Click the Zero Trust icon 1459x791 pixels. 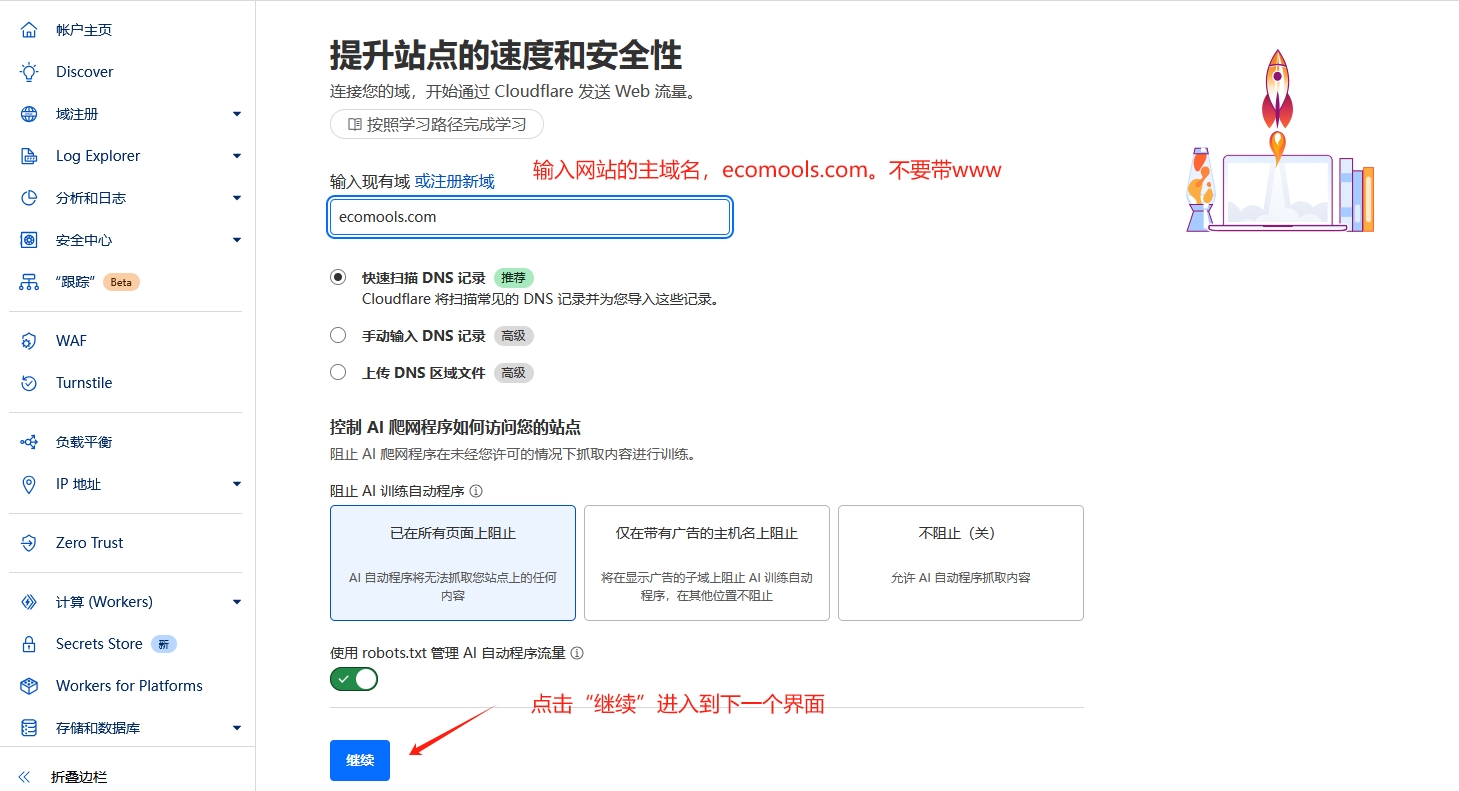point(29,543)
